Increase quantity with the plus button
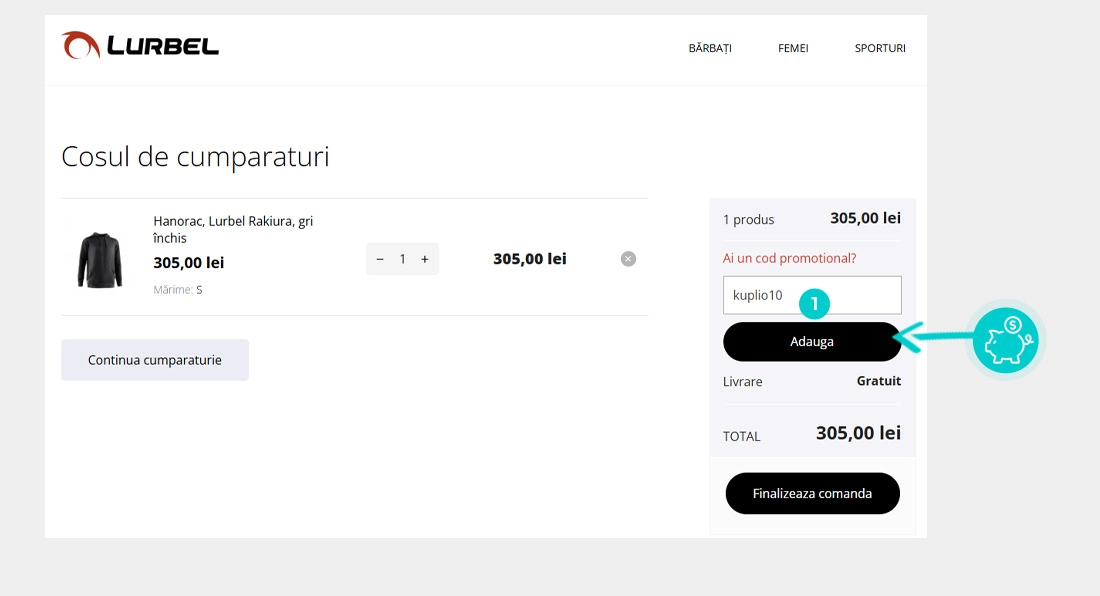The width and height of the screenshot is (1100, 596). (x=425, y=259)
